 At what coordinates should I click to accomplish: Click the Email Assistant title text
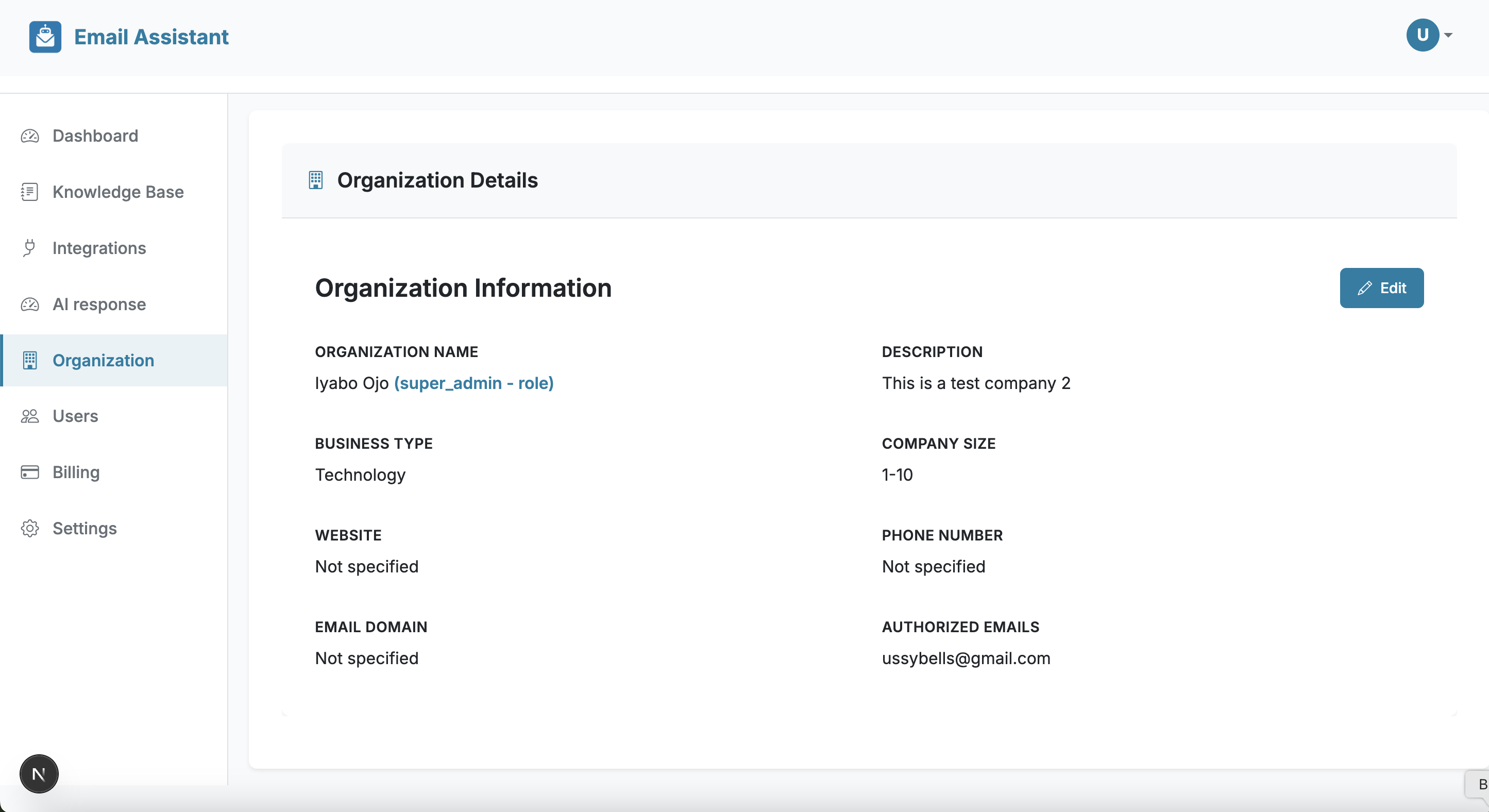(x=151, y=37)
